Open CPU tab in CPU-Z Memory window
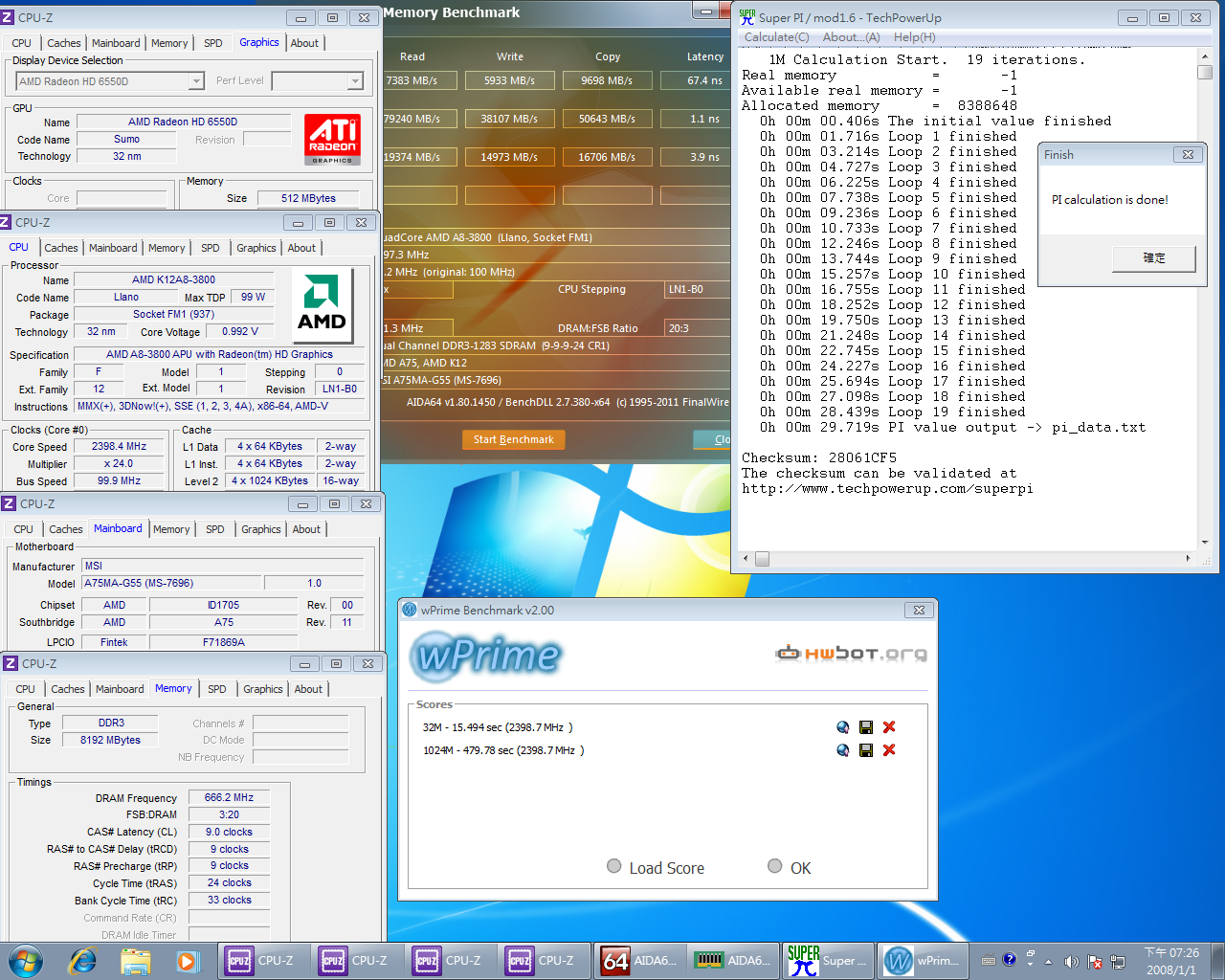This screenshot has height=980, width=1225. (x=26, y=689)
